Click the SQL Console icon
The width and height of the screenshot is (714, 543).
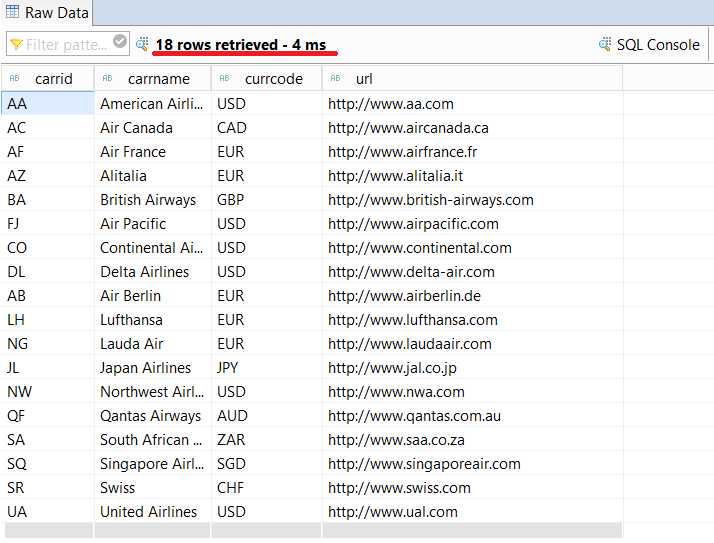605,44
